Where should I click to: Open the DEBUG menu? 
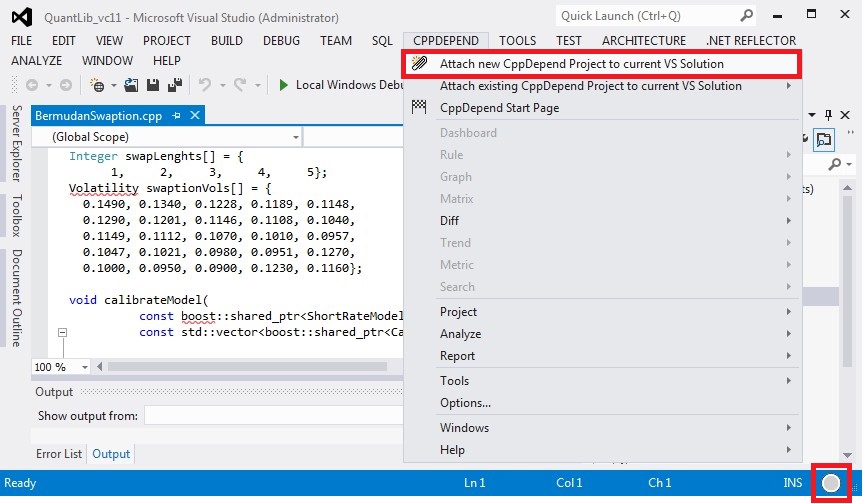(281, 41)
